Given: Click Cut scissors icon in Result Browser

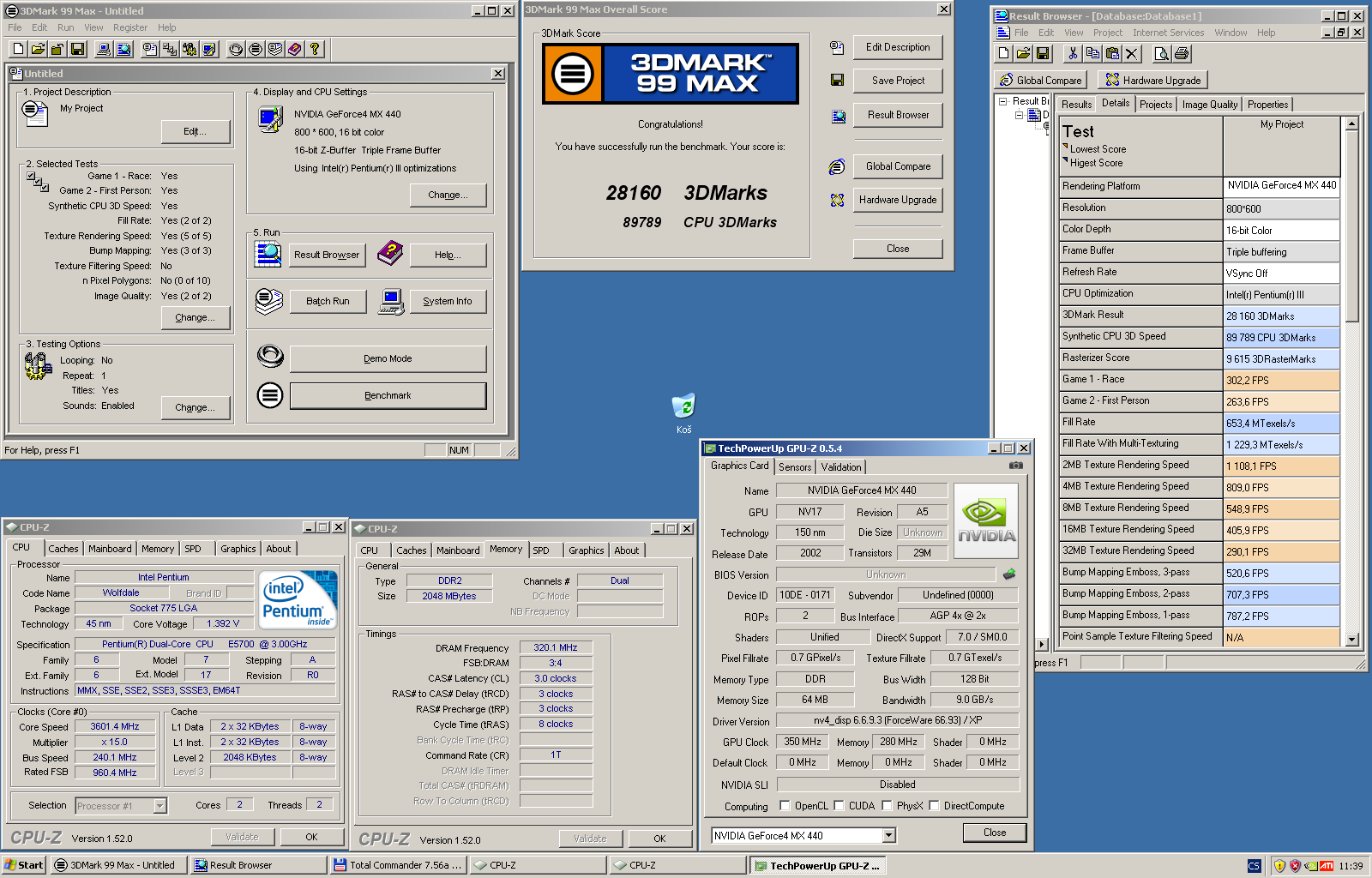Looking at the screenshot, I should 1073,53.
